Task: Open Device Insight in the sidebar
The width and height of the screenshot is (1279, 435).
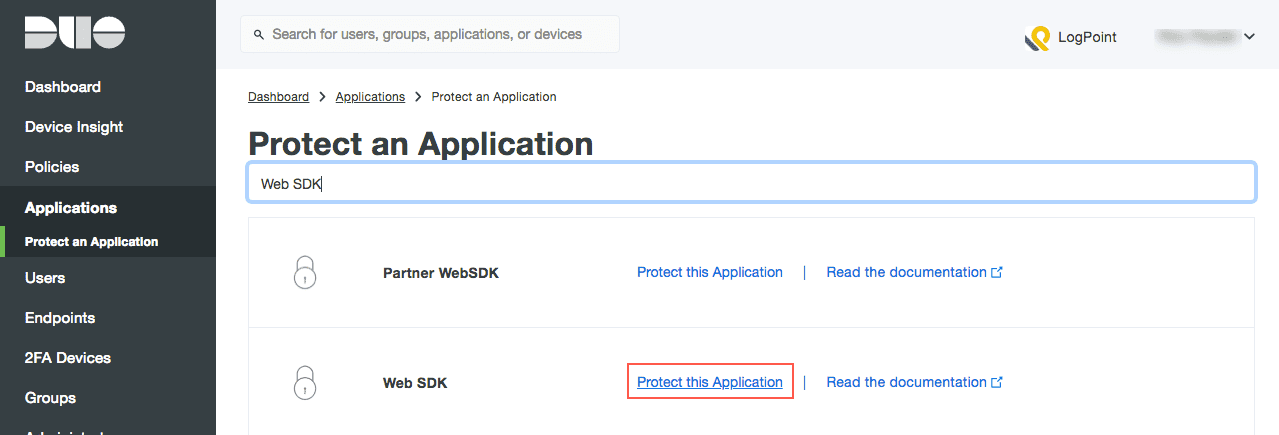Action: click(74, 127)
